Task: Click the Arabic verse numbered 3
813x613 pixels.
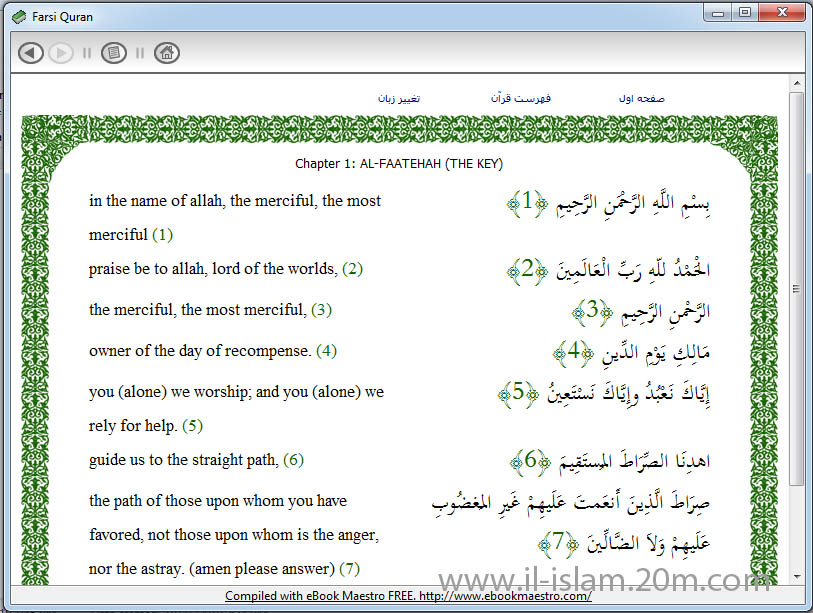Action: tap(640, 312)
